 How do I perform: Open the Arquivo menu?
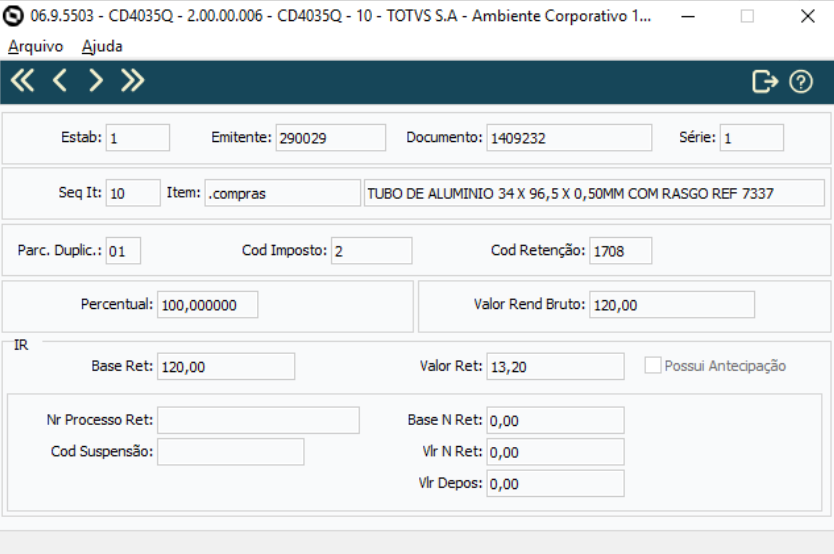click(x=35, y=46)
